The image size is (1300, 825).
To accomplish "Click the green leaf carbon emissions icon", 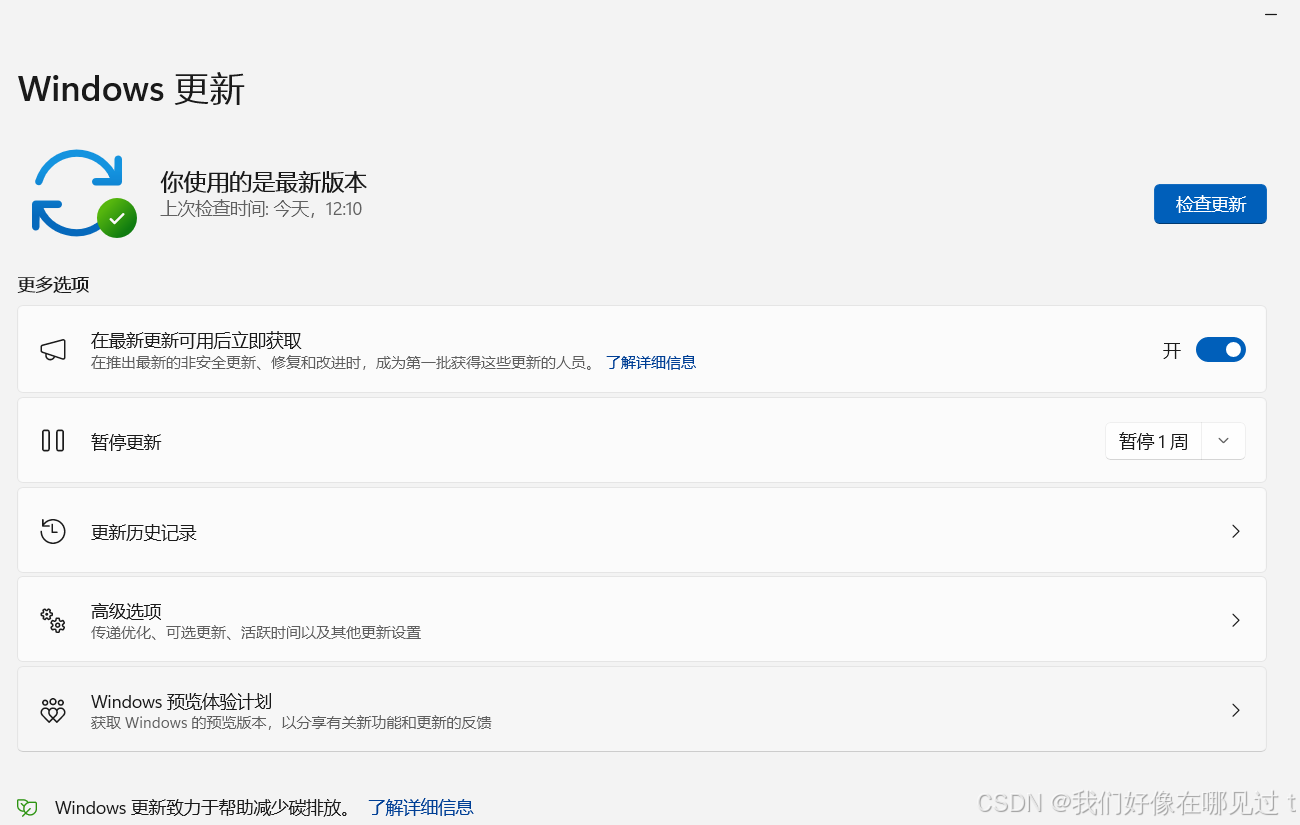I will coord(28,808).
